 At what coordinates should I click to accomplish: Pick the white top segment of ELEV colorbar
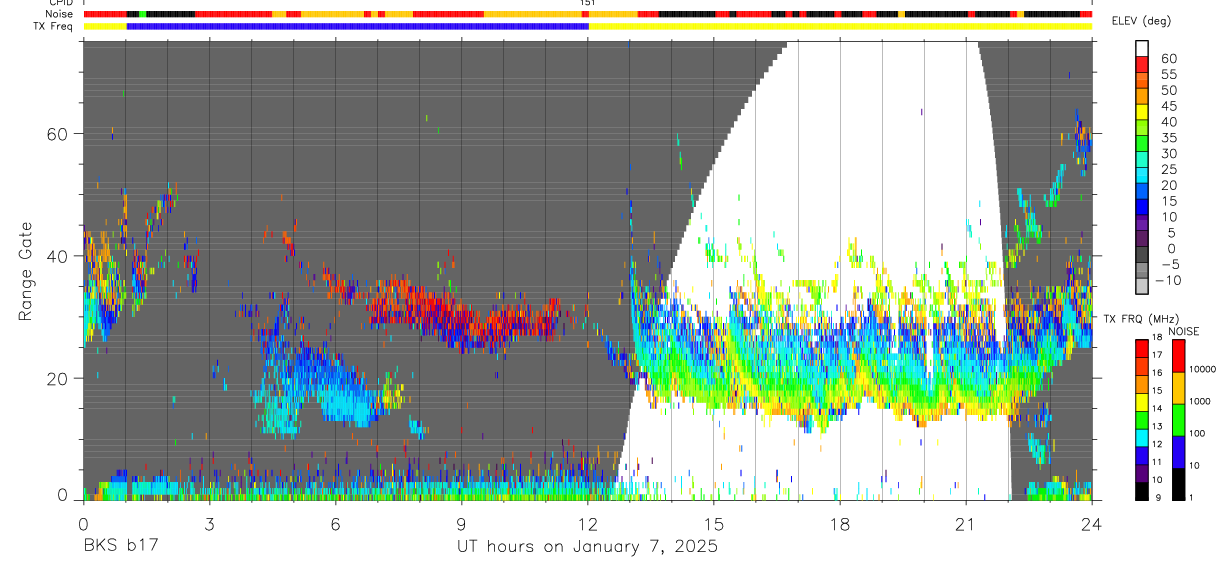click(x=1141, y=49)
